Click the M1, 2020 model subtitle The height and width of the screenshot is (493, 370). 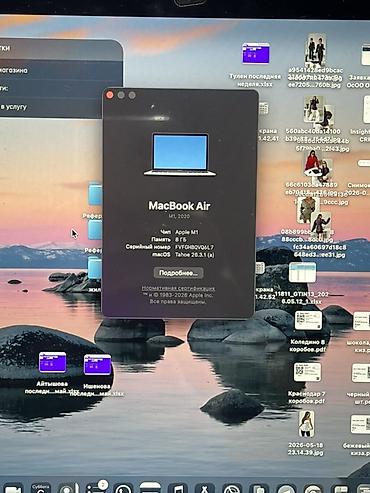[x=179, y=216]
